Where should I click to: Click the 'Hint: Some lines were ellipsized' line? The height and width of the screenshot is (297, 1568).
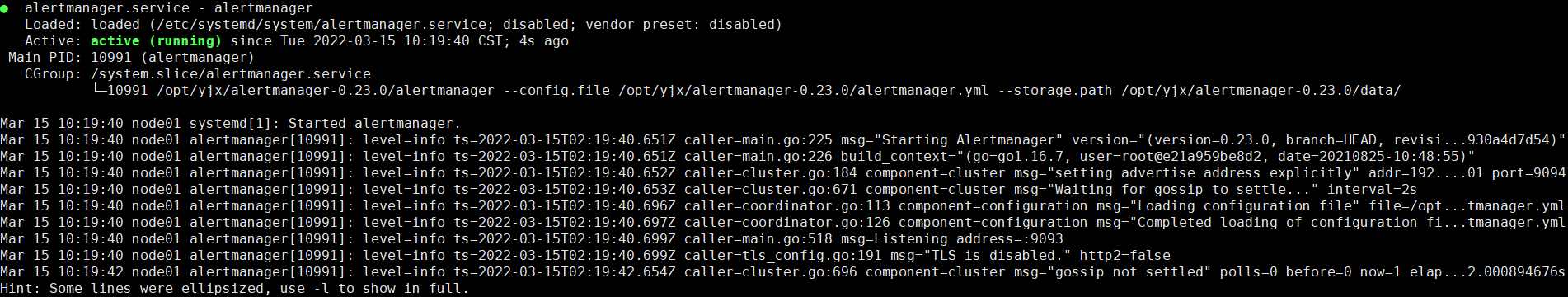coord(234,289)
